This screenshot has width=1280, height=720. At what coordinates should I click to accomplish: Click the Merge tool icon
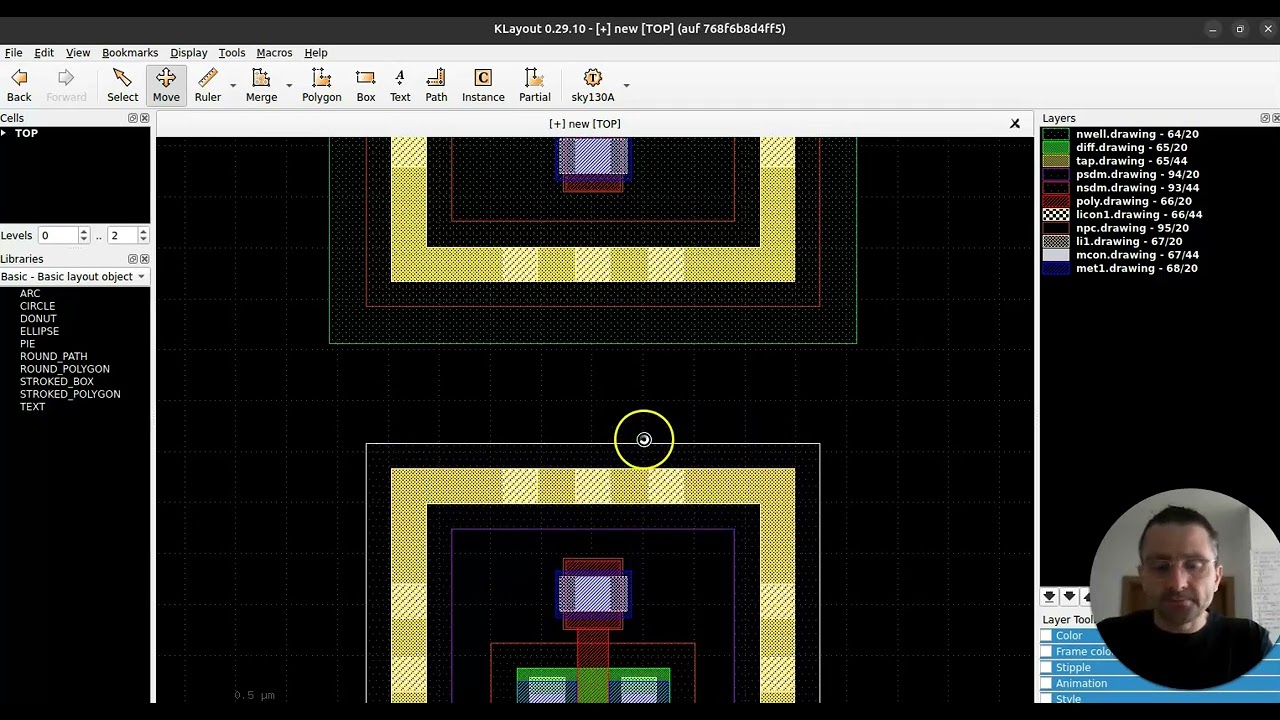261,85
